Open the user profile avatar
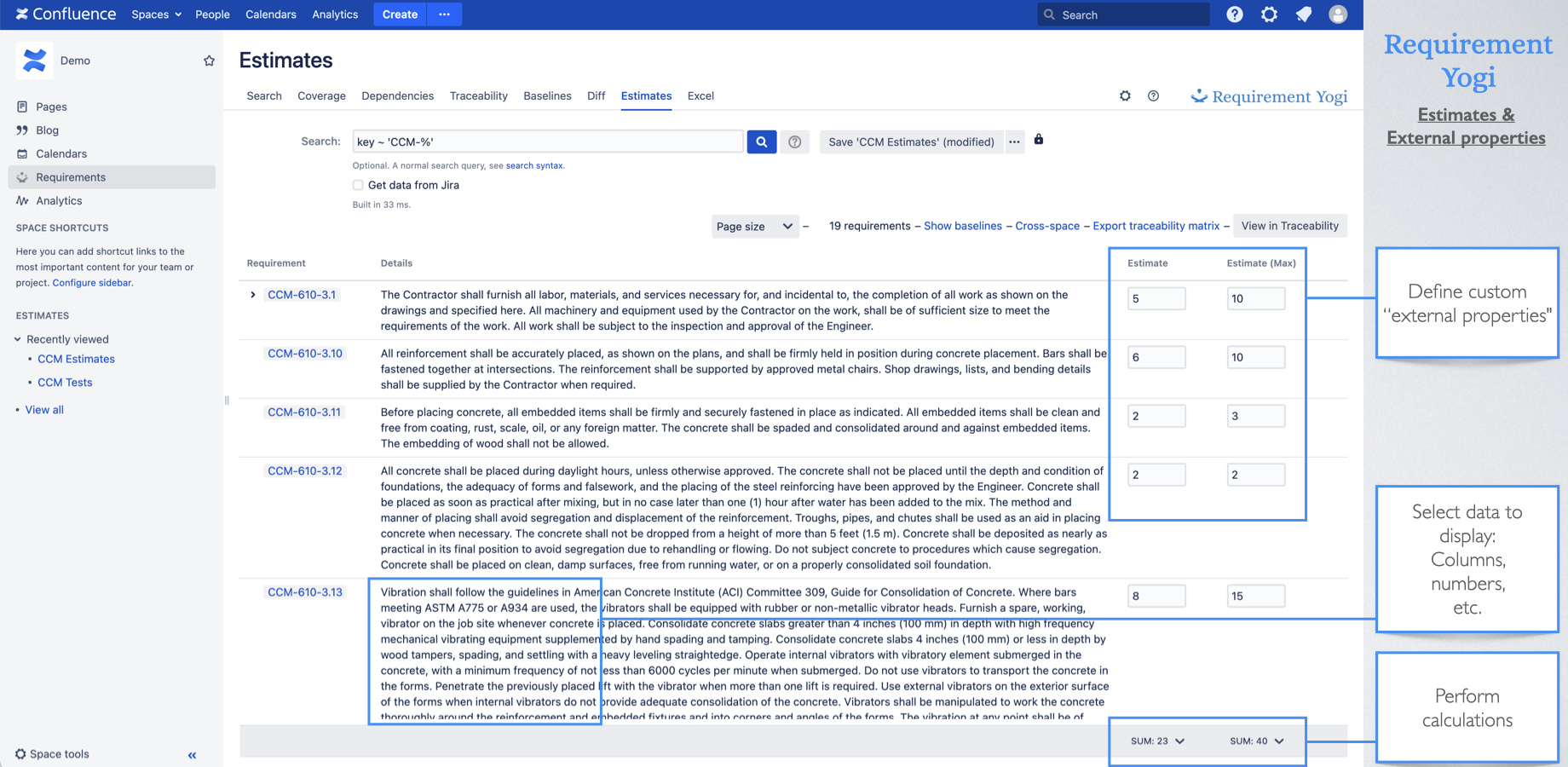1568x767 pixels. point(1337,14)
